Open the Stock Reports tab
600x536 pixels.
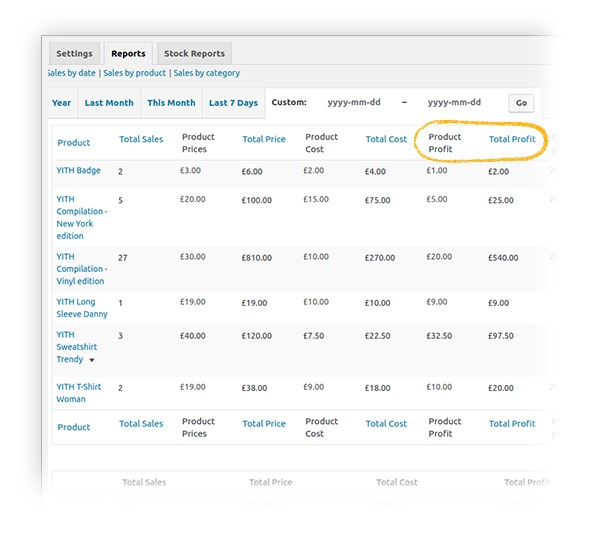195,53
